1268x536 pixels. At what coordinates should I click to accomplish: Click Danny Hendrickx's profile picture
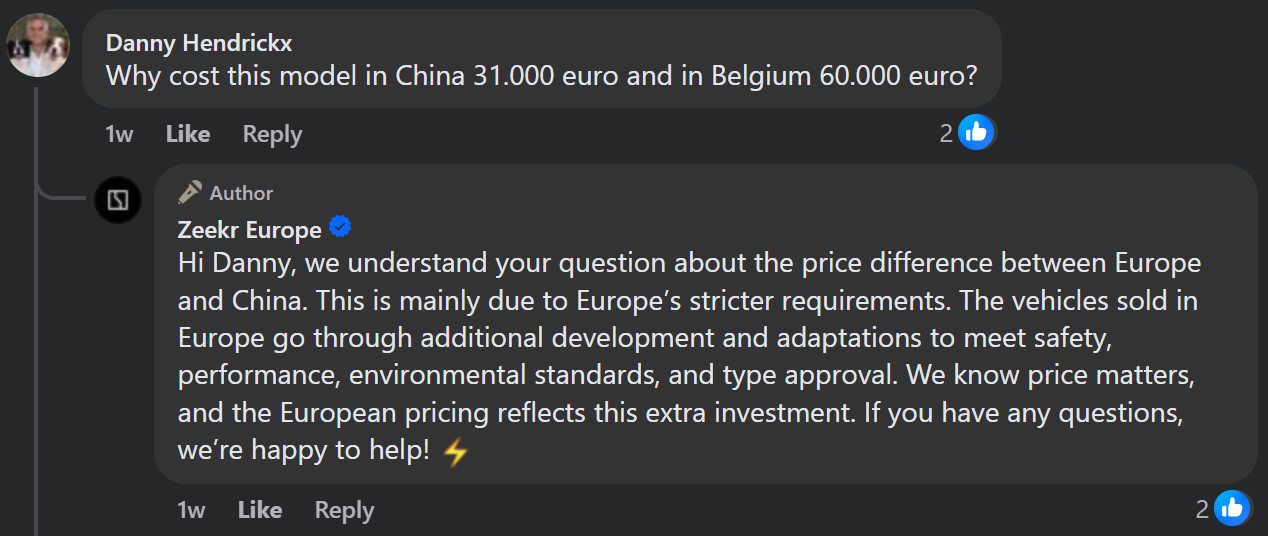pyautogui.click(x=38, y=46)
